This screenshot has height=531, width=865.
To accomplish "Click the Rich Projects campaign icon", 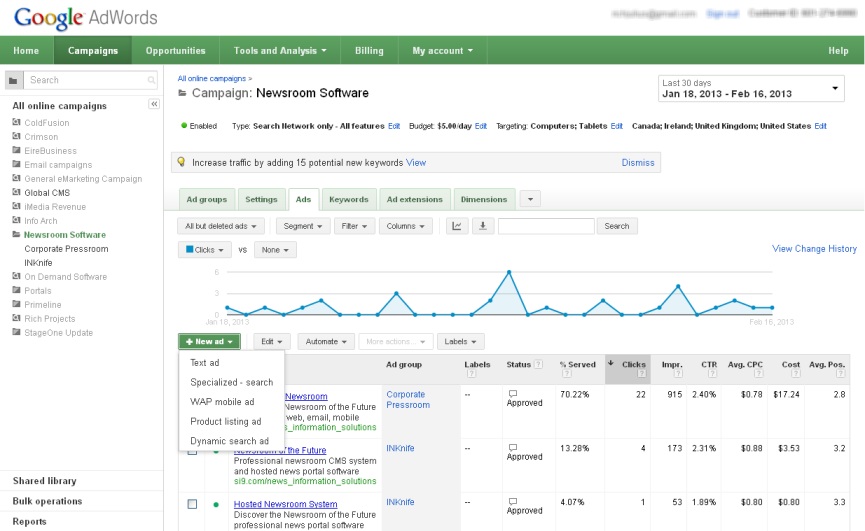I will click(17, 318).
